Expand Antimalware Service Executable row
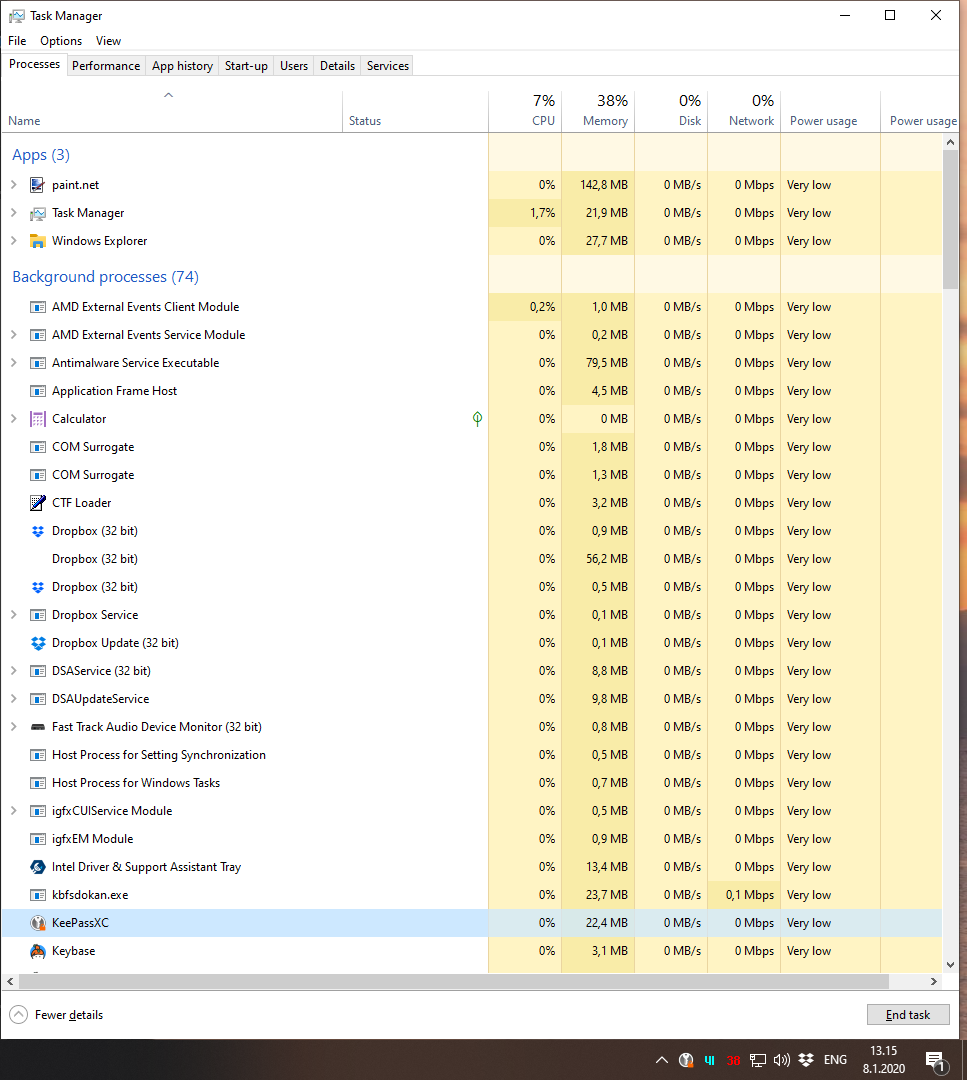This screenshot has height=1080, width=967. (13, 363)
